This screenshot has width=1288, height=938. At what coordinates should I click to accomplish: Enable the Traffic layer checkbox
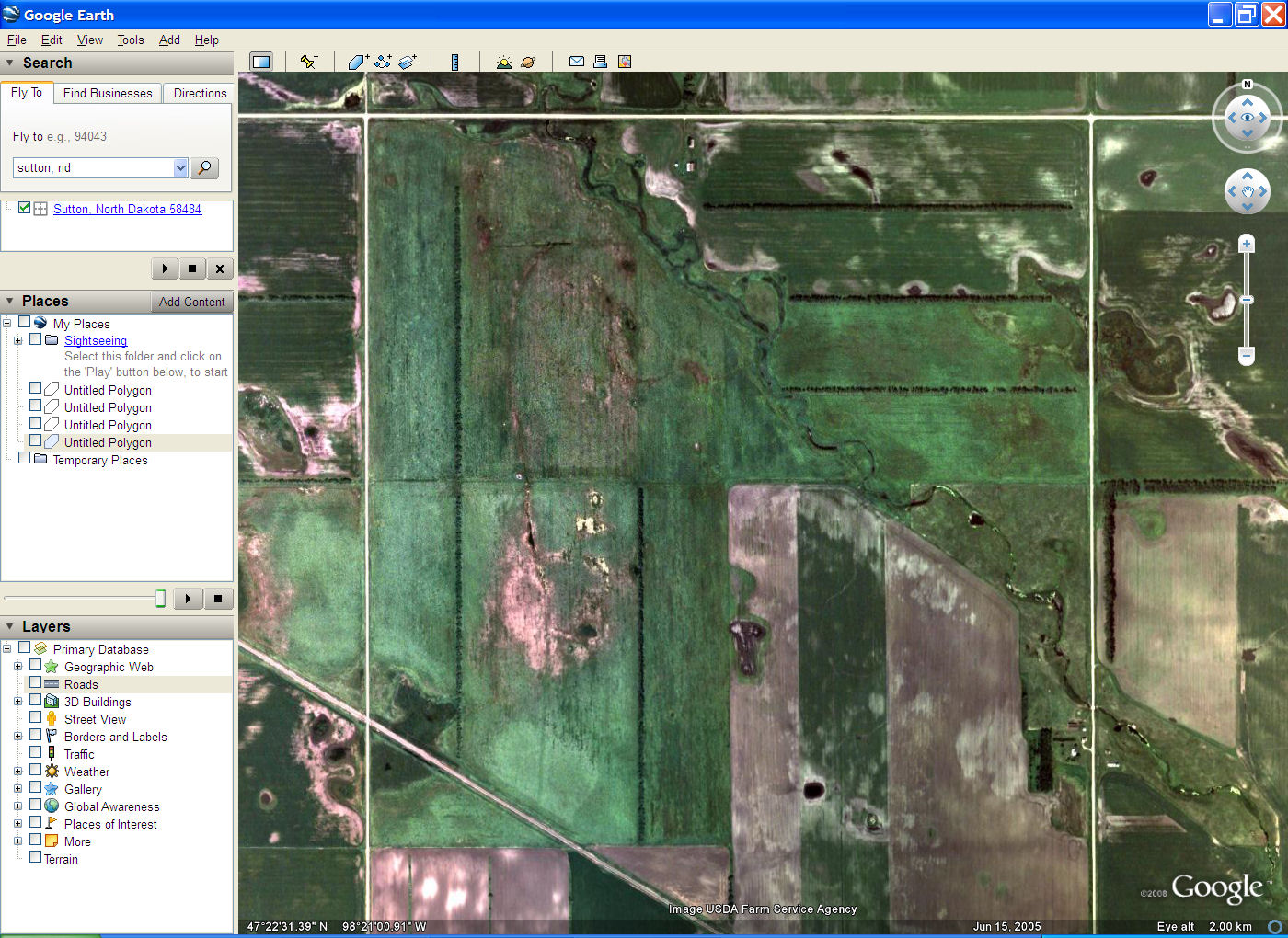[x=36, y=752]
